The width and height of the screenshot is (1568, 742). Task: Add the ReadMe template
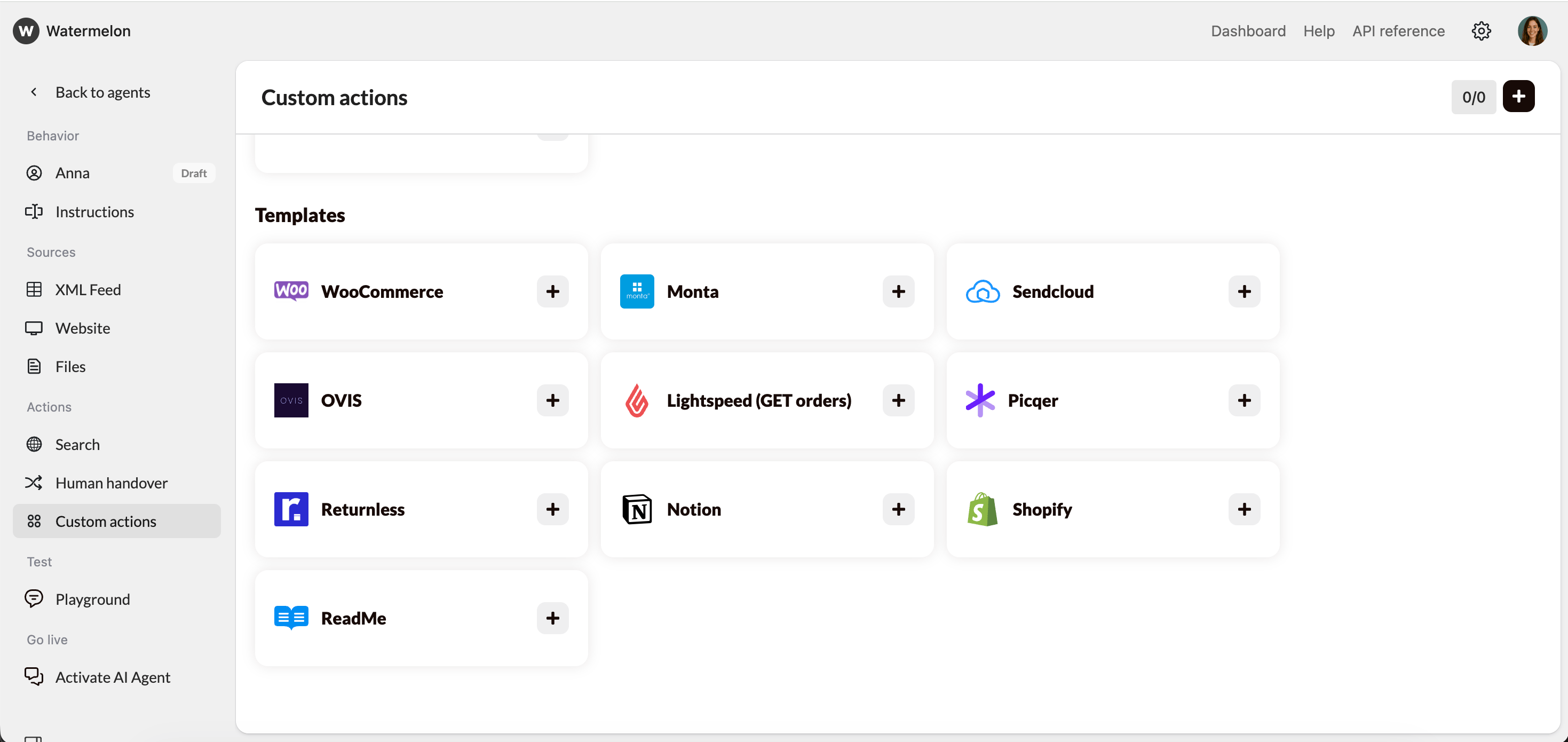point(552,619)
